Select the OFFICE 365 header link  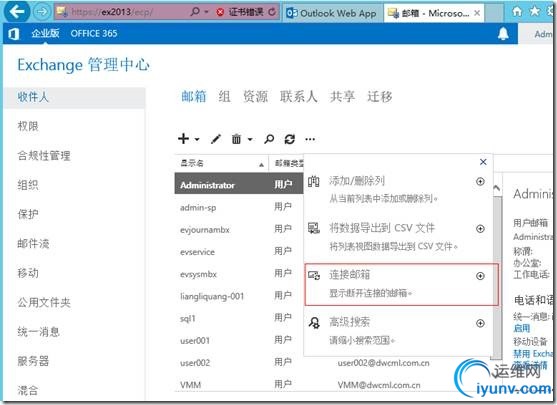click(94, 34)
